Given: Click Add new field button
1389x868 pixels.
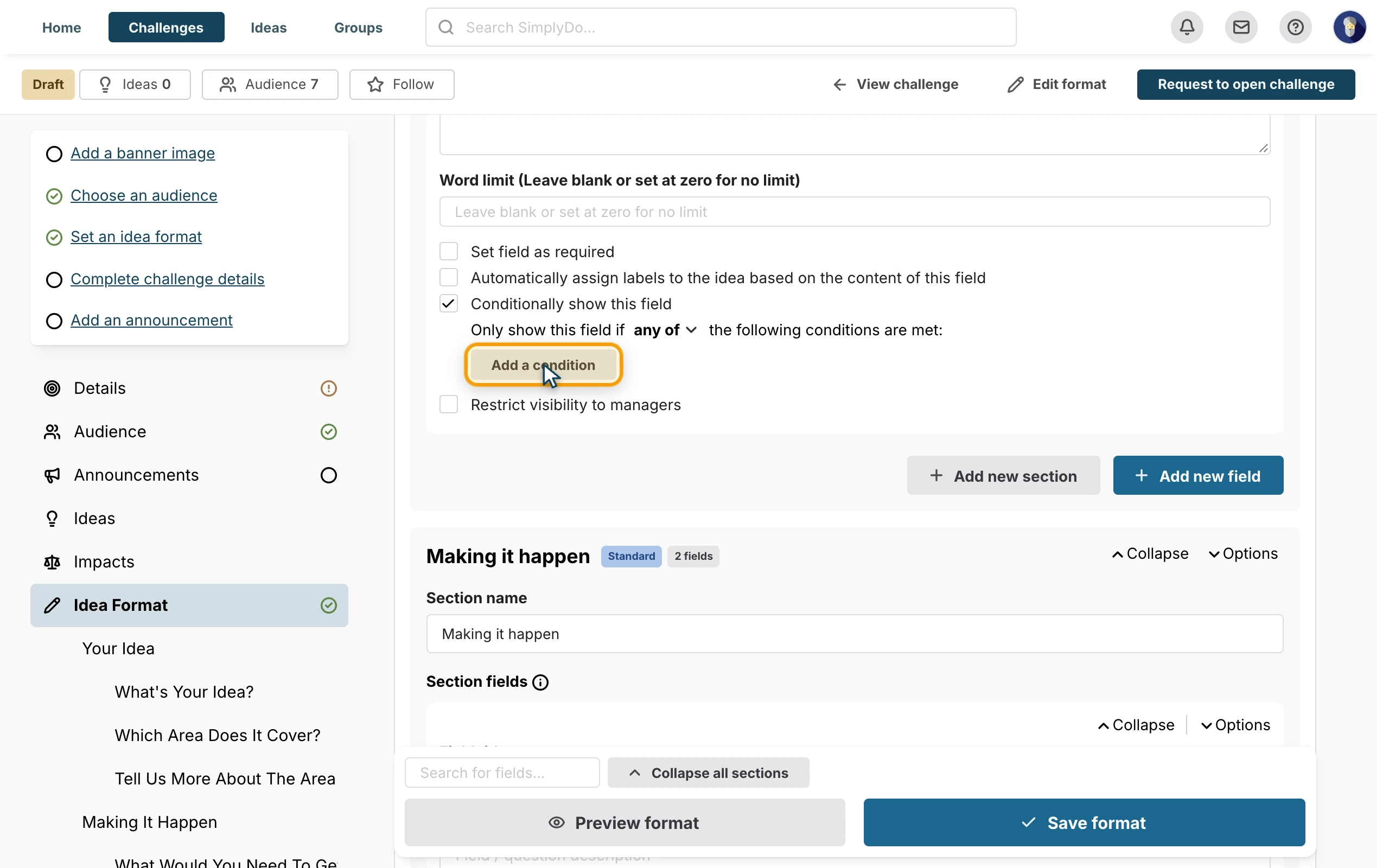Looking at the screenshot, I should pyautogui.click(x=1198, y=475).
